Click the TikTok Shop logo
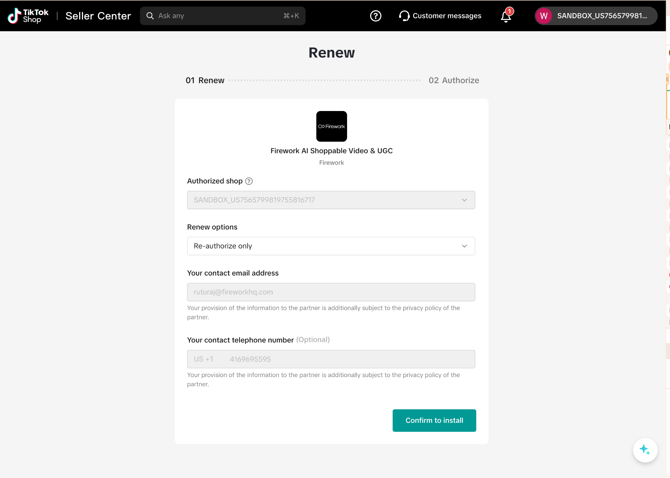Screen dimensions: 670x478 [x=28, y=16]
